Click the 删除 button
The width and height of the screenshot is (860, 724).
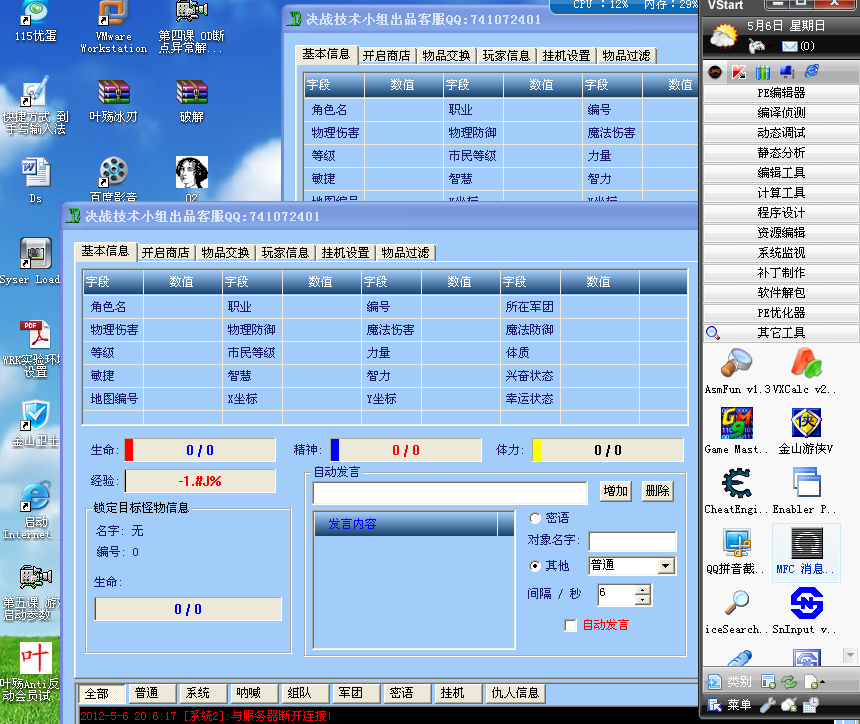pos(657,491)
